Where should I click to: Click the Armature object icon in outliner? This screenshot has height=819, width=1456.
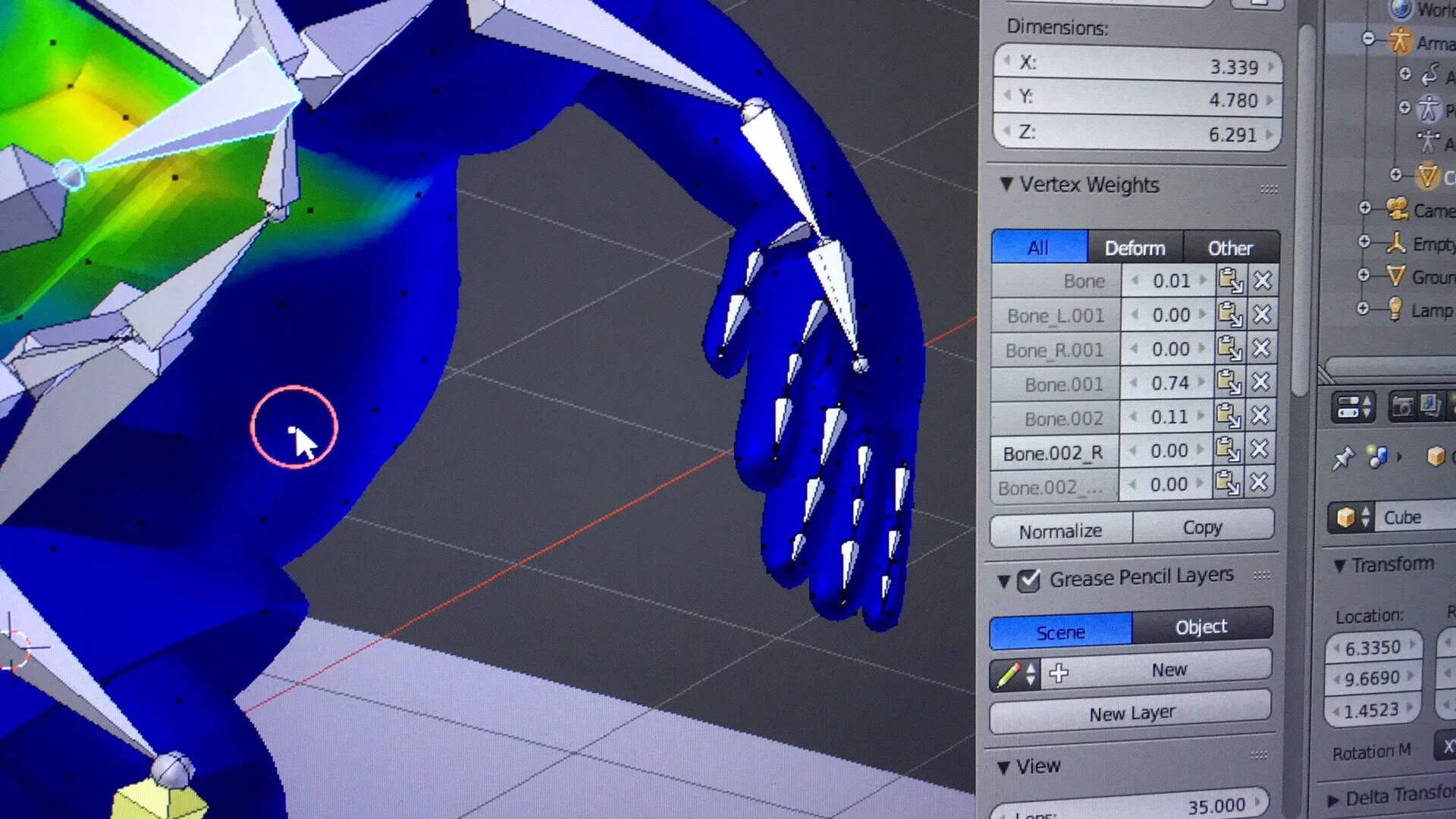point(1400,40)
